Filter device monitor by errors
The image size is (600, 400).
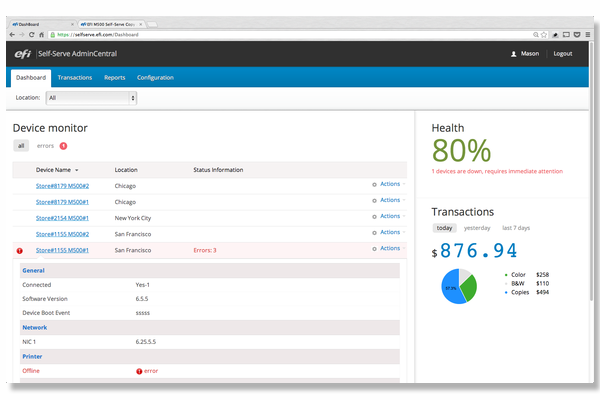(45, 146)
